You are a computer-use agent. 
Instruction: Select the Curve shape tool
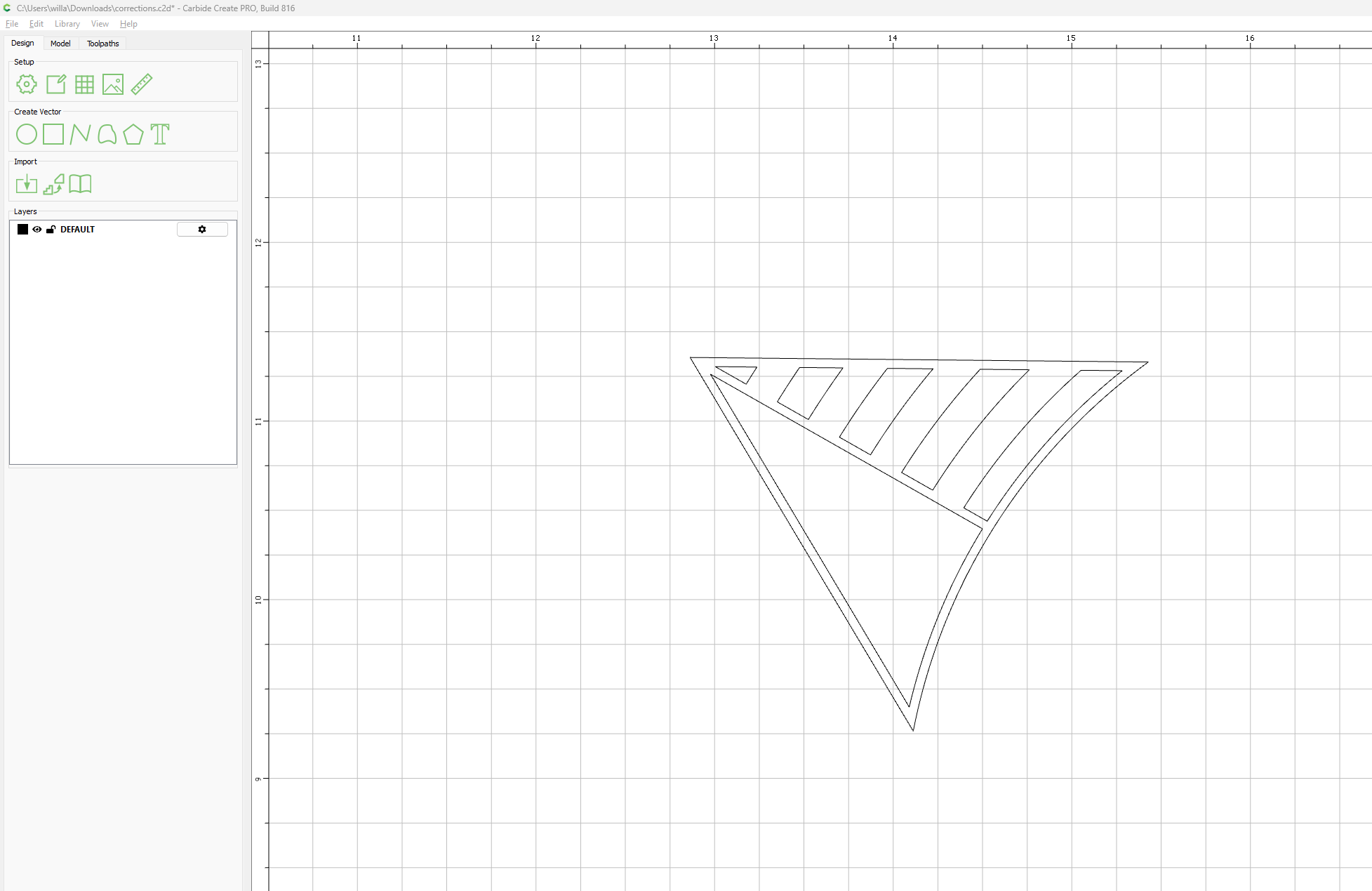(x=107, y=134)
